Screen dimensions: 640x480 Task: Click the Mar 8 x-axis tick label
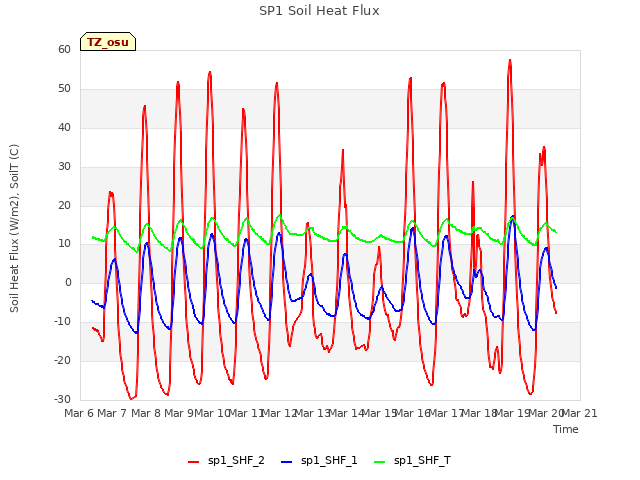point(146,413)
